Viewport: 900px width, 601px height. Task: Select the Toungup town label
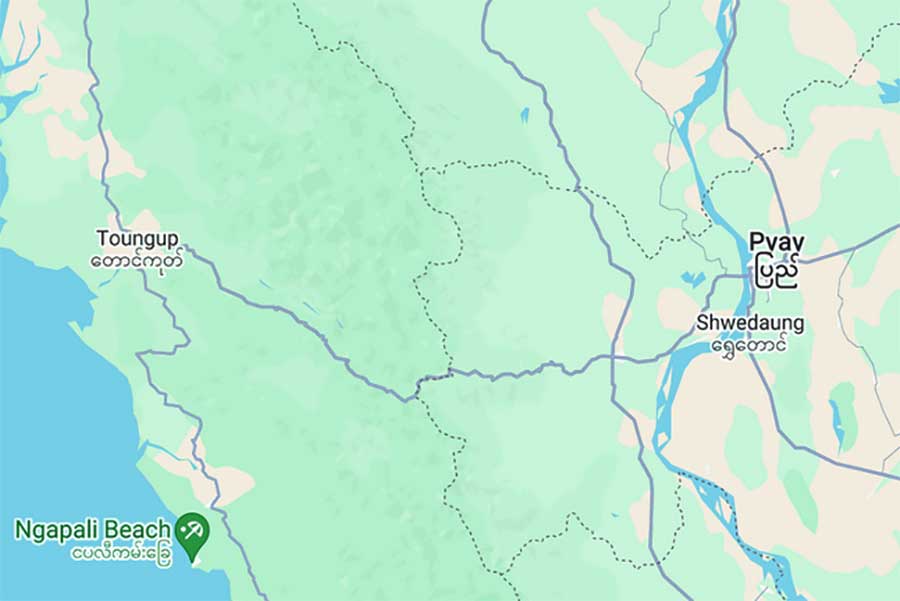[138, 238]
